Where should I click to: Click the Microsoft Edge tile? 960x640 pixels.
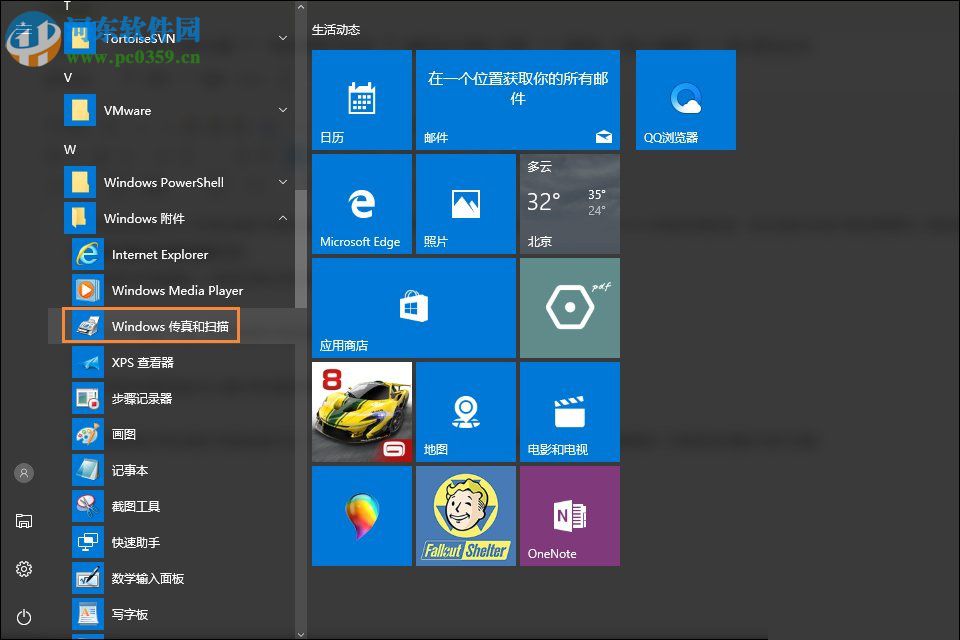(x=361, y=204)
